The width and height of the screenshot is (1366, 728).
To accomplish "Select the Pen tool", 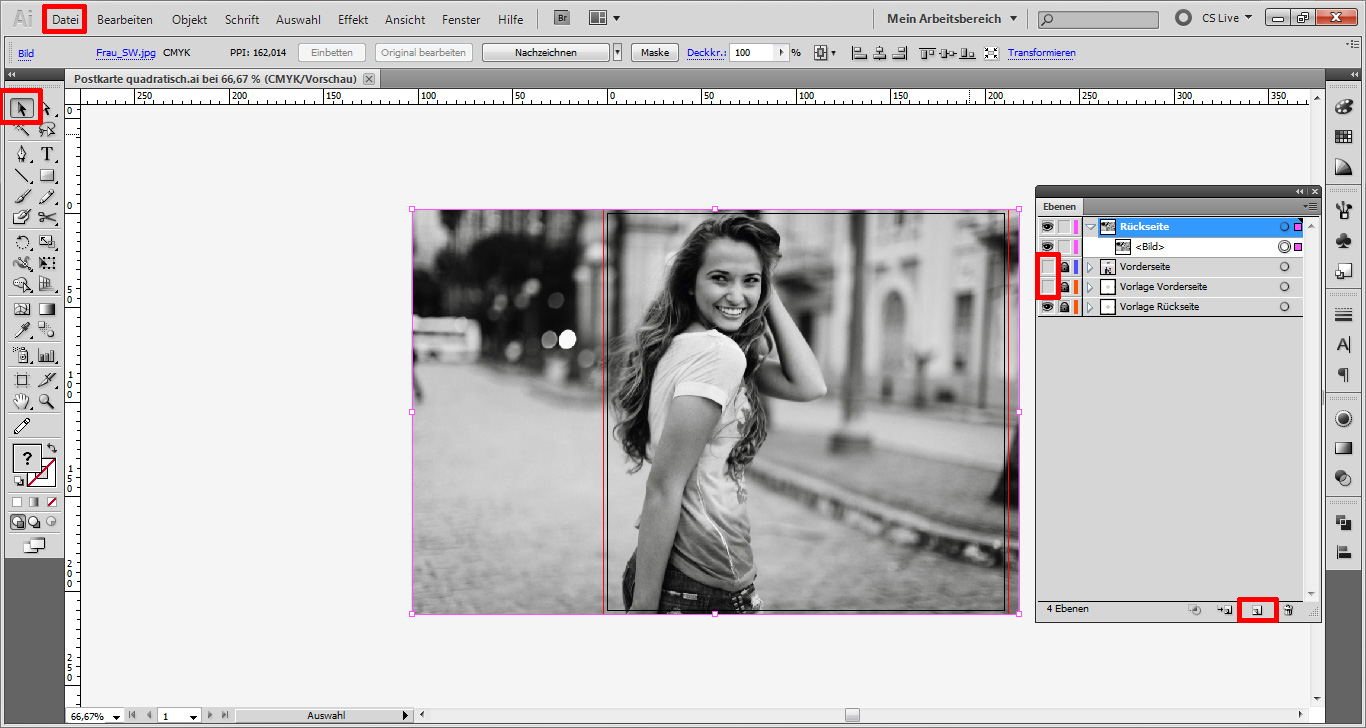I will (x=22, y=154).
